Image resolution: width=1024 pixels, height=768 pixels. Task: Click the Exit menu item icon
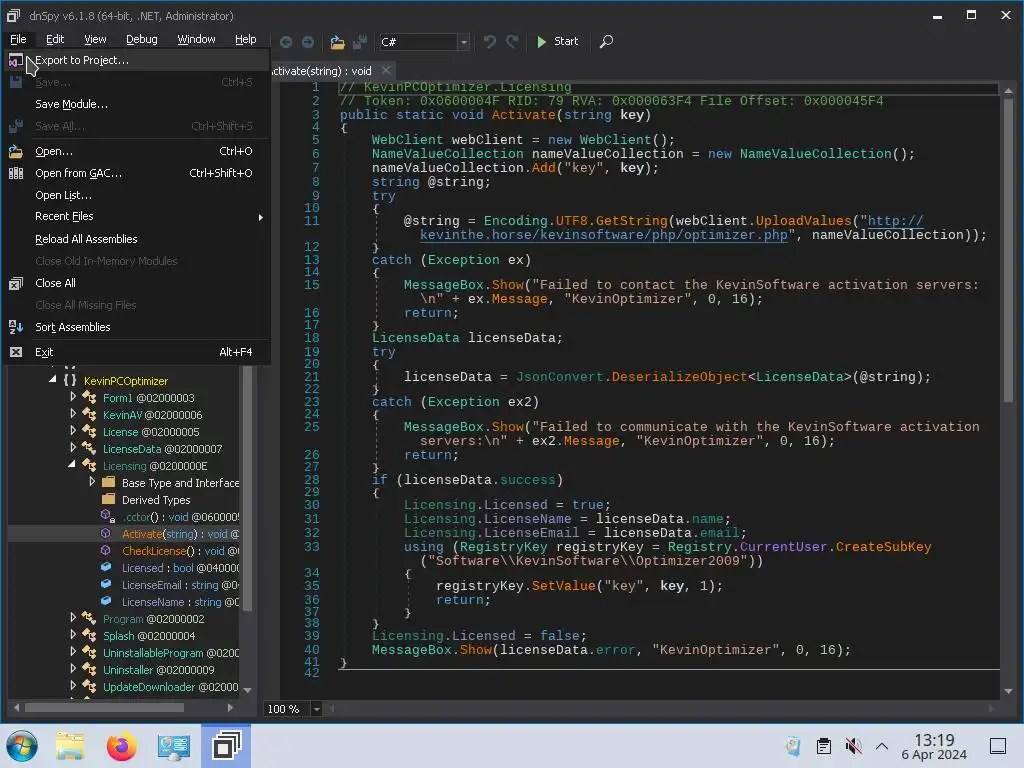16,352
